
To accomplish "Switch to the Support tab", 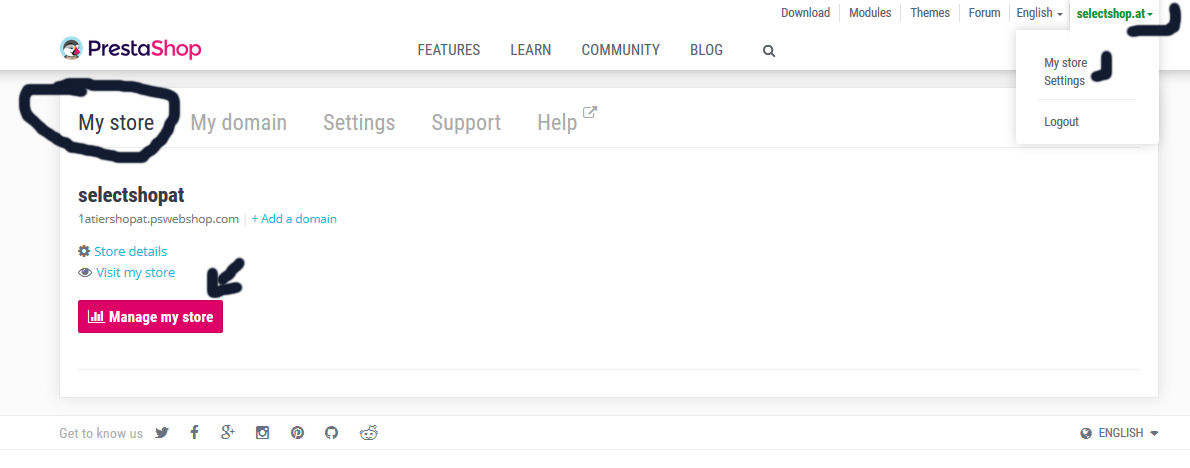I will (x=466, y=122).
